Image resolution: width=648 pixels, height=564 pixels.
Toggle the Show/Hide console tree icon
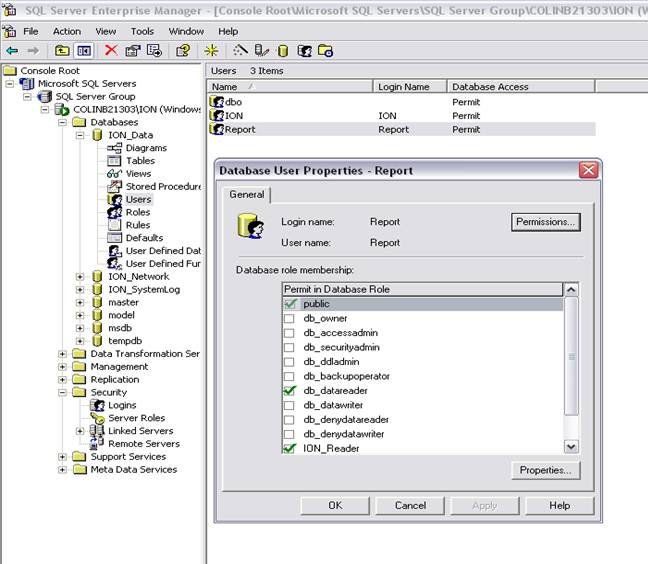(x=84, y=51)
